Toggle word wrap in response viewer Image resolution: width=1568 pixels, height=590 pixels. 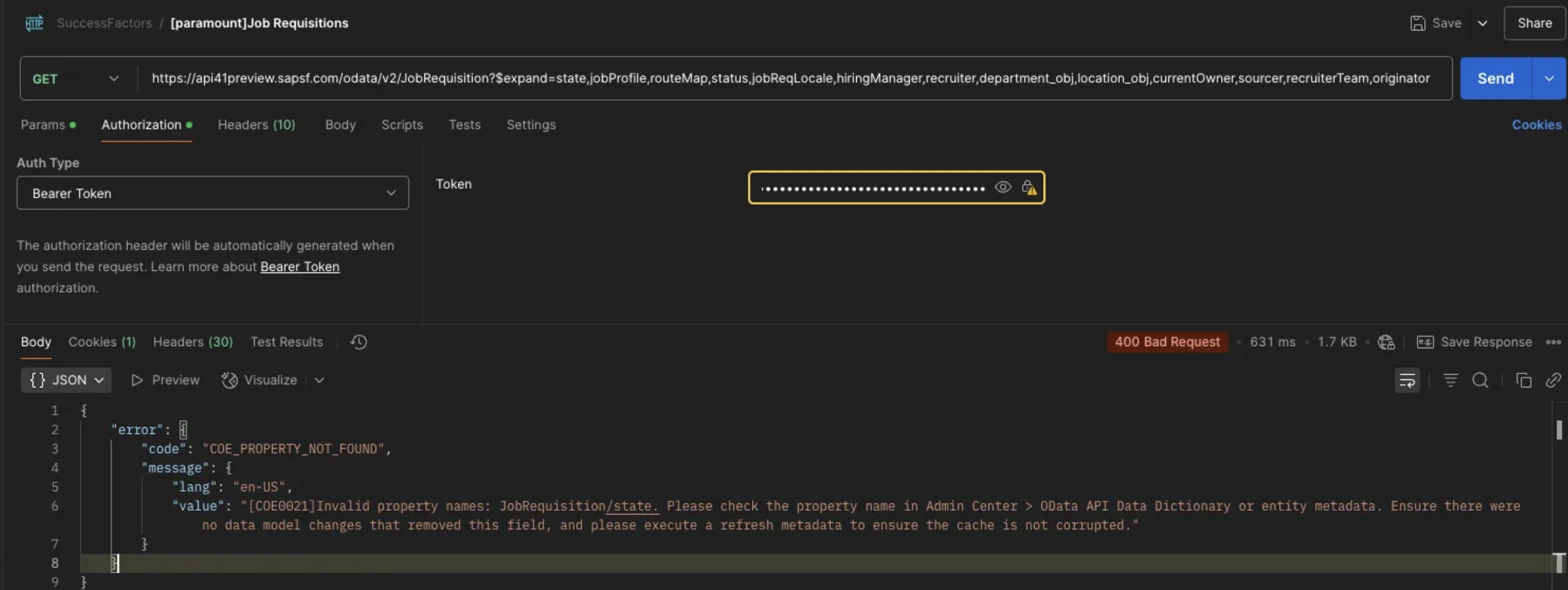click(1407, 381)
